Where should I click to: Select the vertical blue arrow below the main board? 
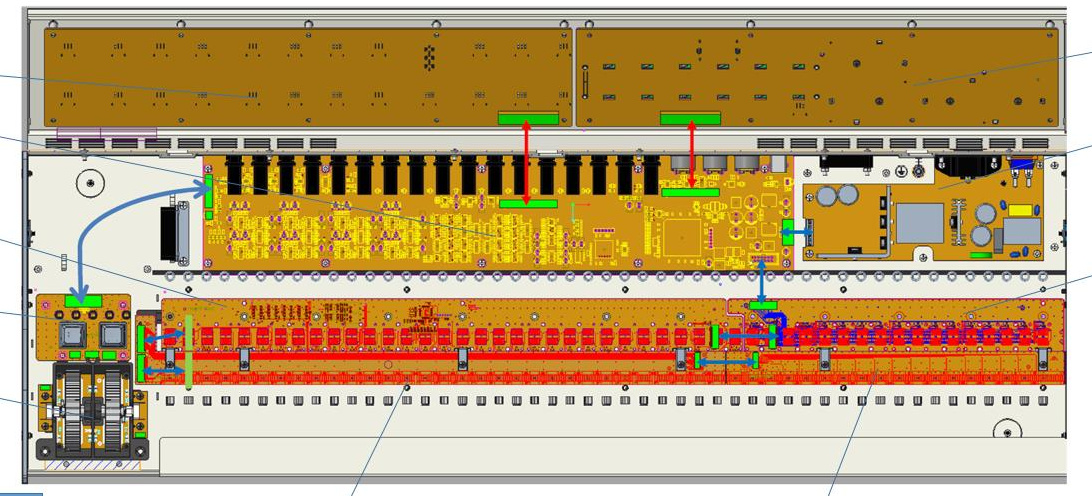[763, 284]
